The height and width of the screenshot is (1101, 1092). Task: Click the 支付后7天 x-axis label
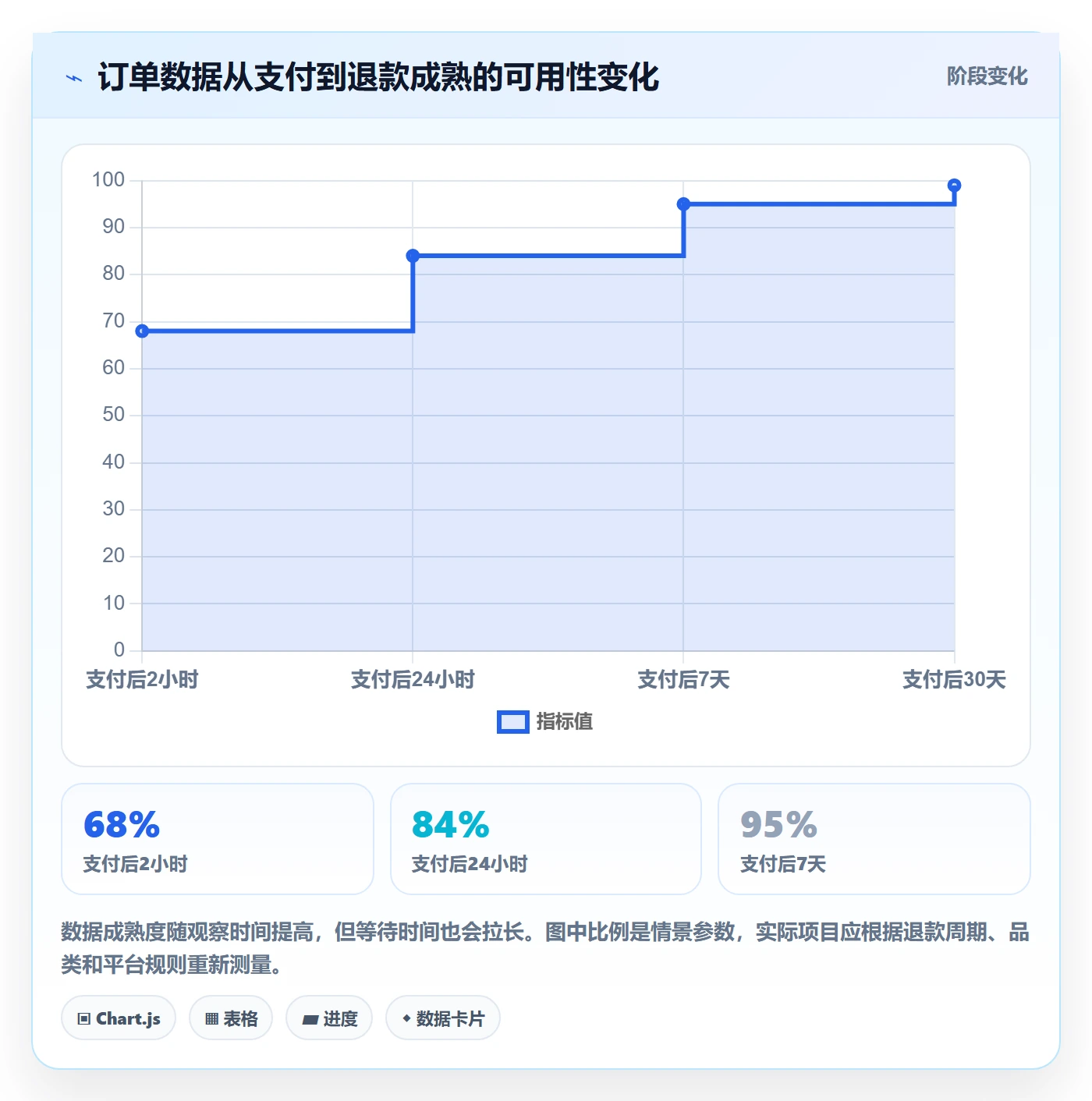[x=683, y=680]
